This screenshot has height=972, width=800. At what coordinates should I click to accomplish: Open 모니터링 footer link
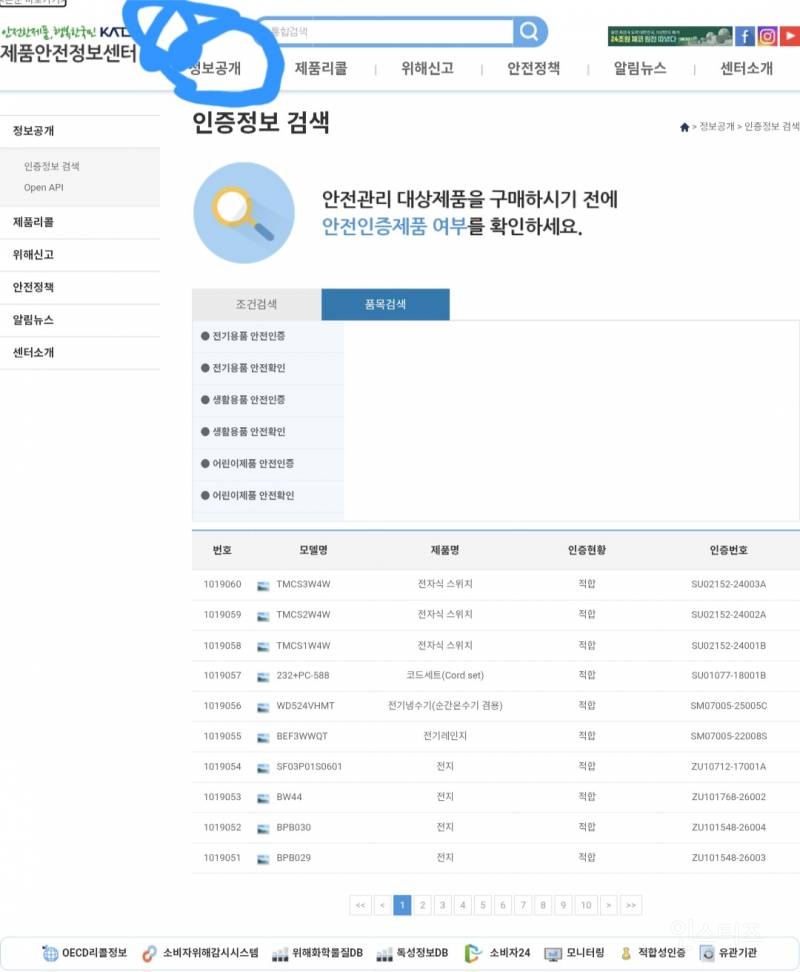click(x=574, y=953)
